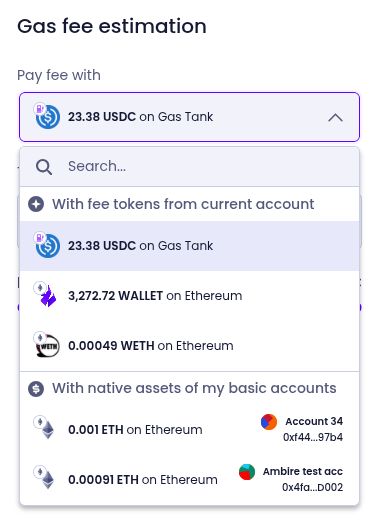Click the Search input field
The width and height of the screenshot is (374, 526).
tap(190, 166)
